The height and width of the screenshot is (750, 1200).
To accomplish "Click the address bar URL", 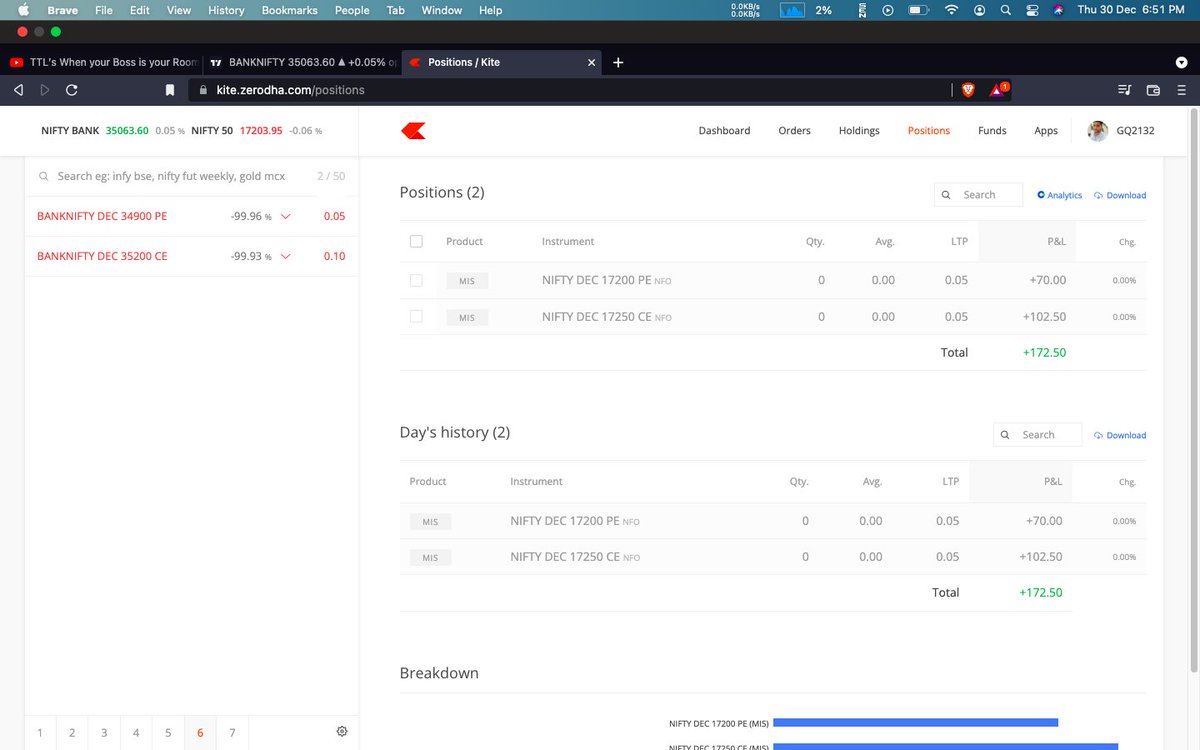I will [290, 90].
